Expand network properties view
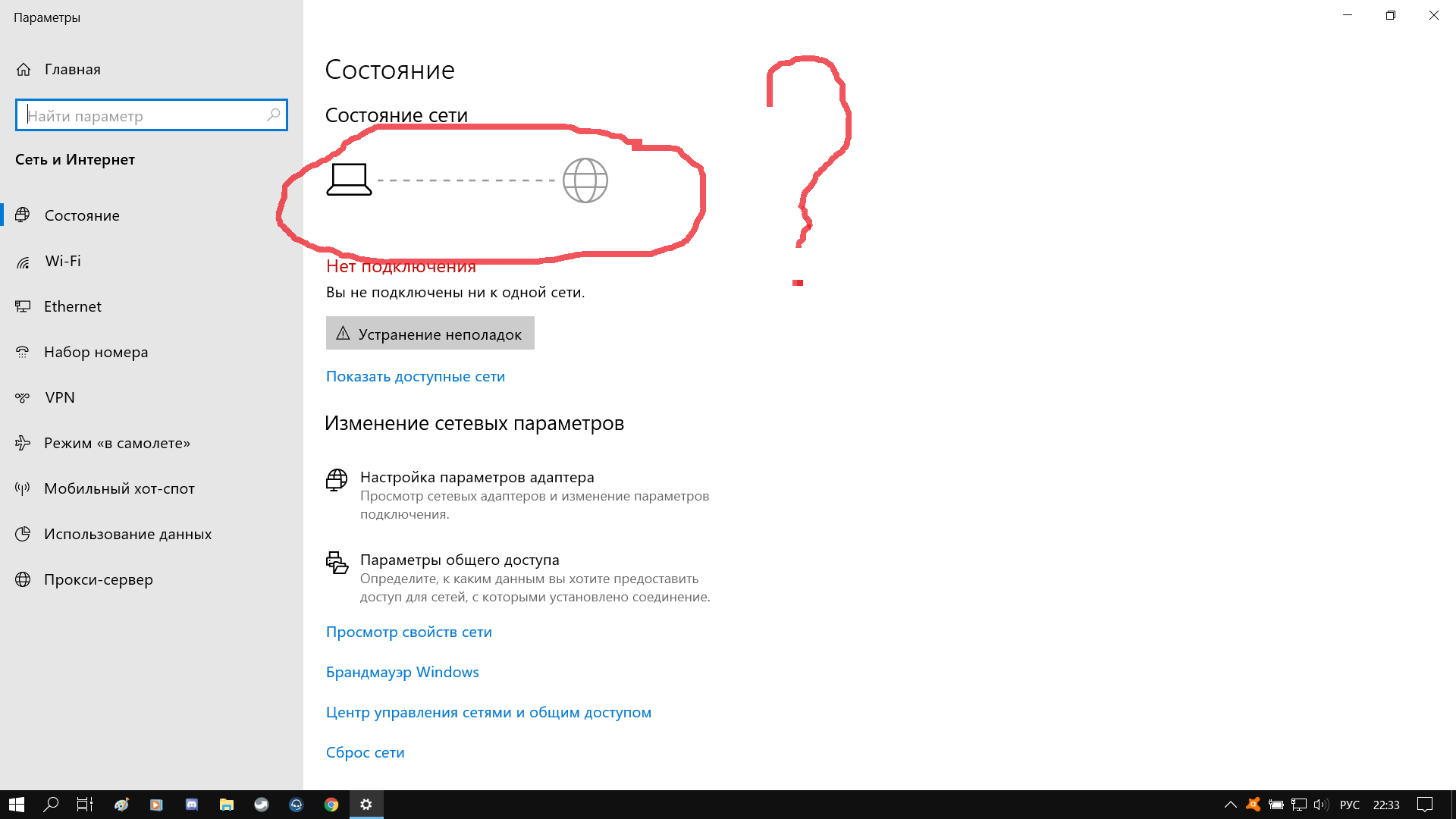 (x=409, y=631)
